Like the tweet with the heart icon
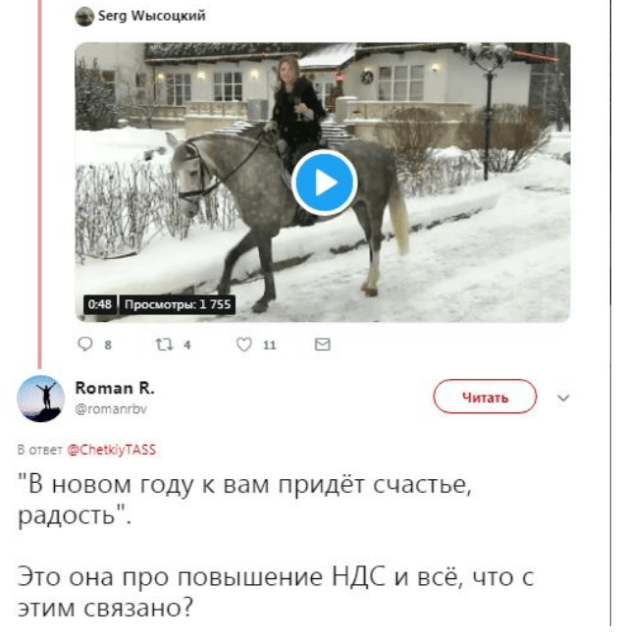The image size is (625, 640). coord(244,344)
